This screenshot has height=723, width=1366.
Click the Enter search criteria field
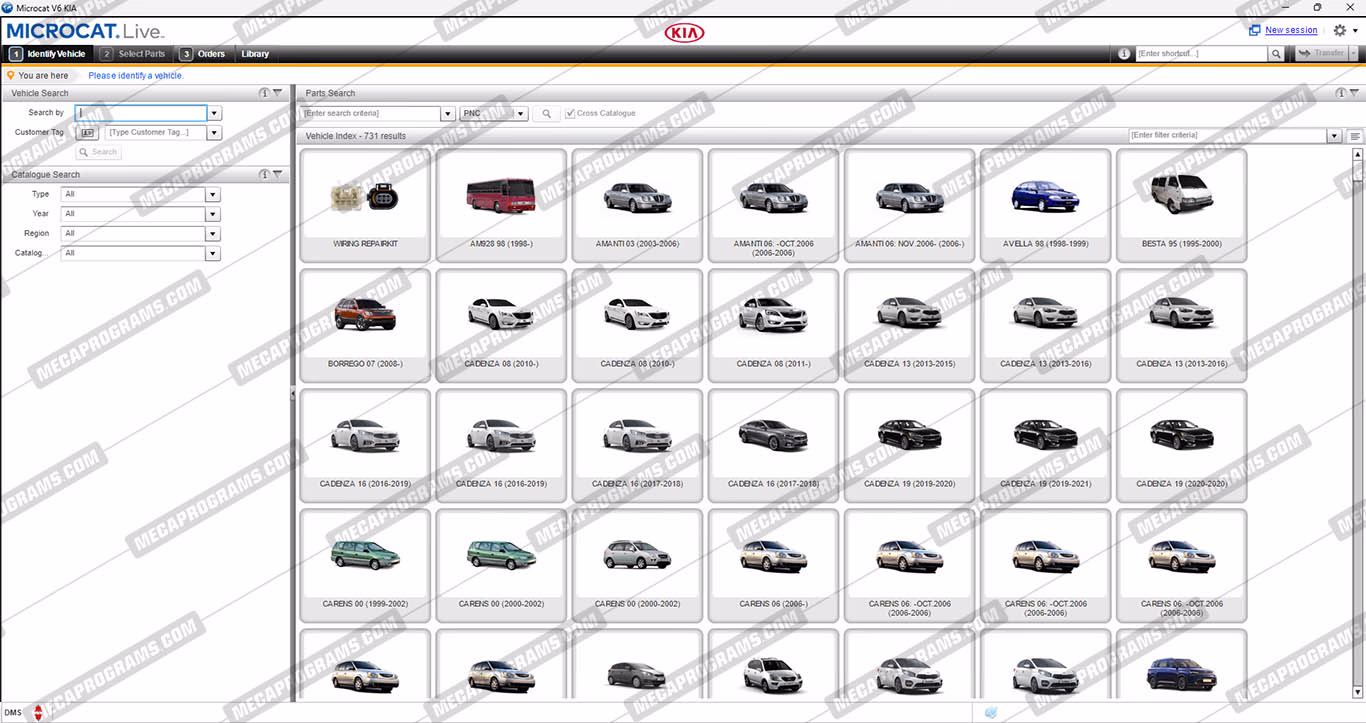(371, 114)
